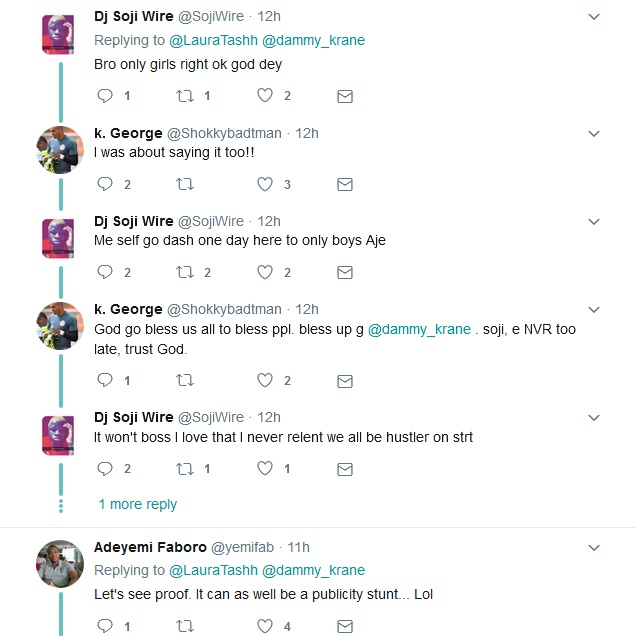Retweet the "It won't boss I love that" tweet

185,468
